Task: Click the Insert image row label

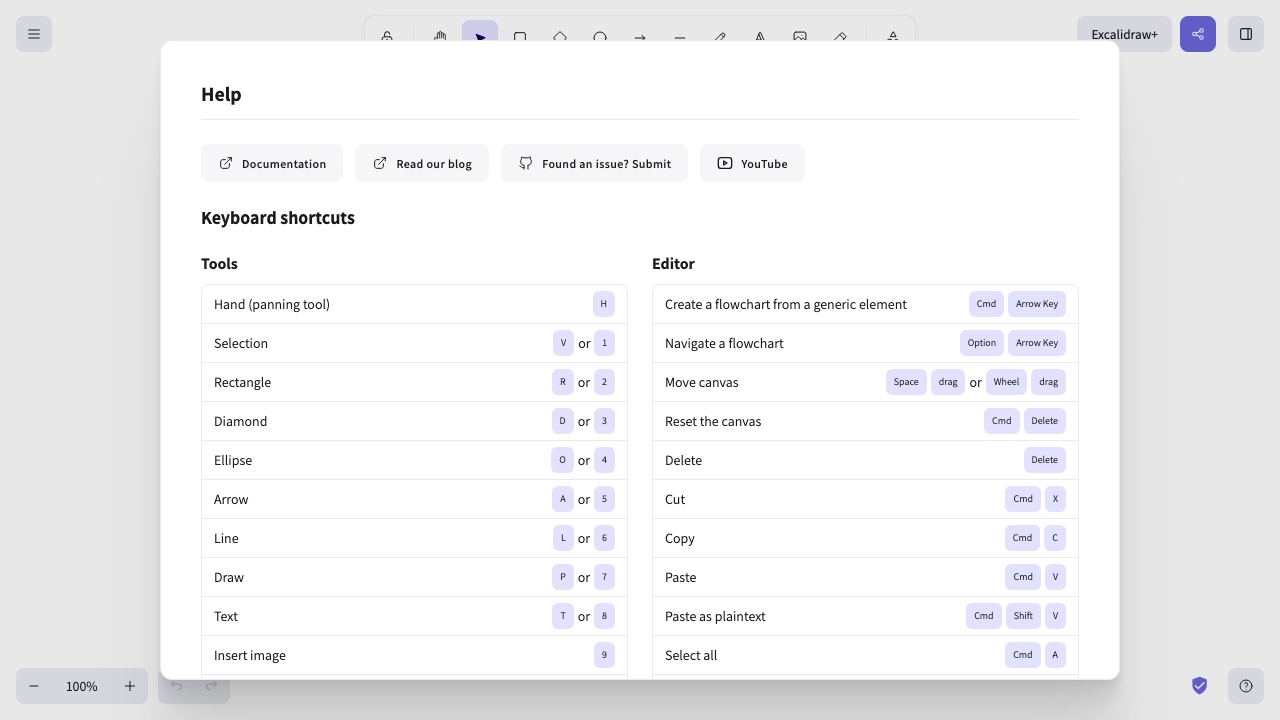Action: coord(250,655)
